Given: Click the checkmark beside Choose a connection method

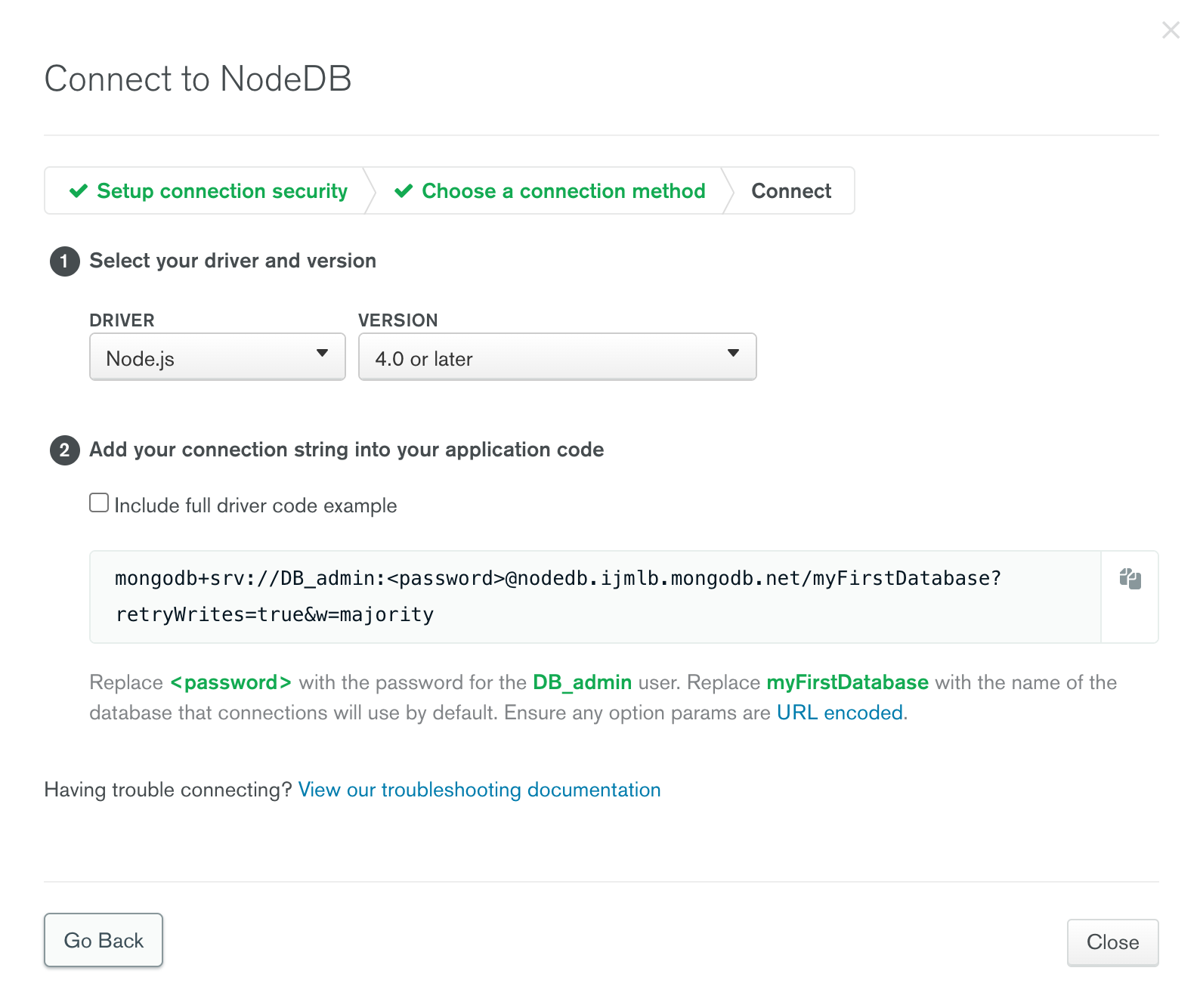Looking at the screenshot, I should 404,191.
